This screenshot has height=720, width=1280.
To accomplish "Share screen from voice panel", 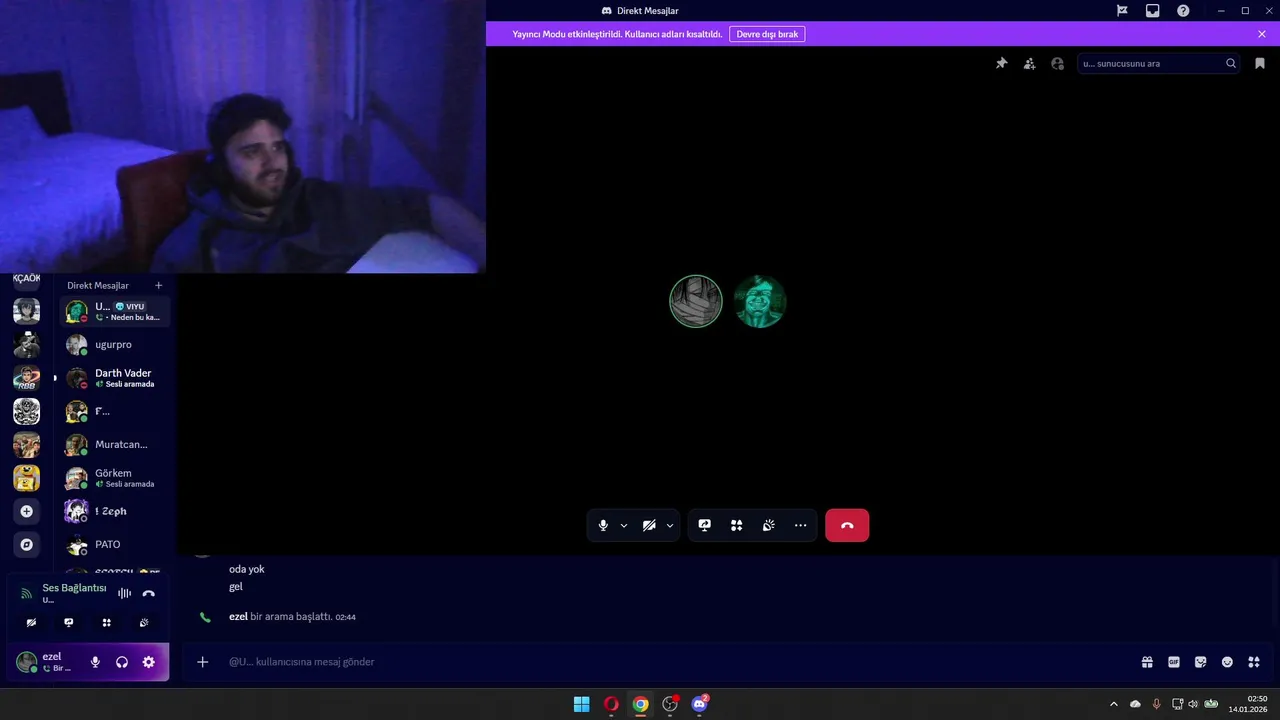I will click(x=69, y=622).
